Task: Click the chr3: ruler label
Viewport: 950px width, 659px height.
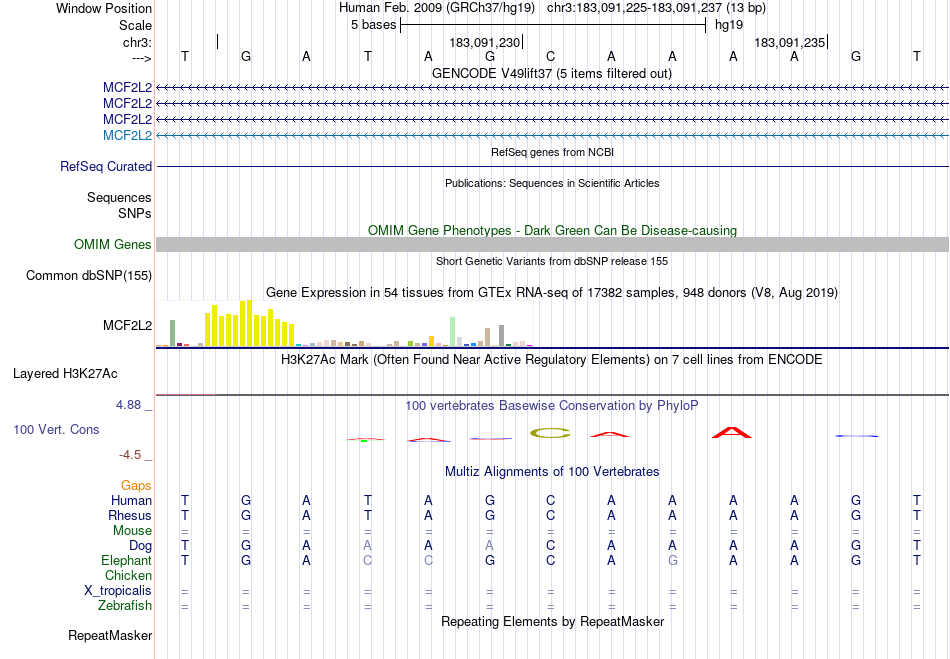Action: (138, 42)
